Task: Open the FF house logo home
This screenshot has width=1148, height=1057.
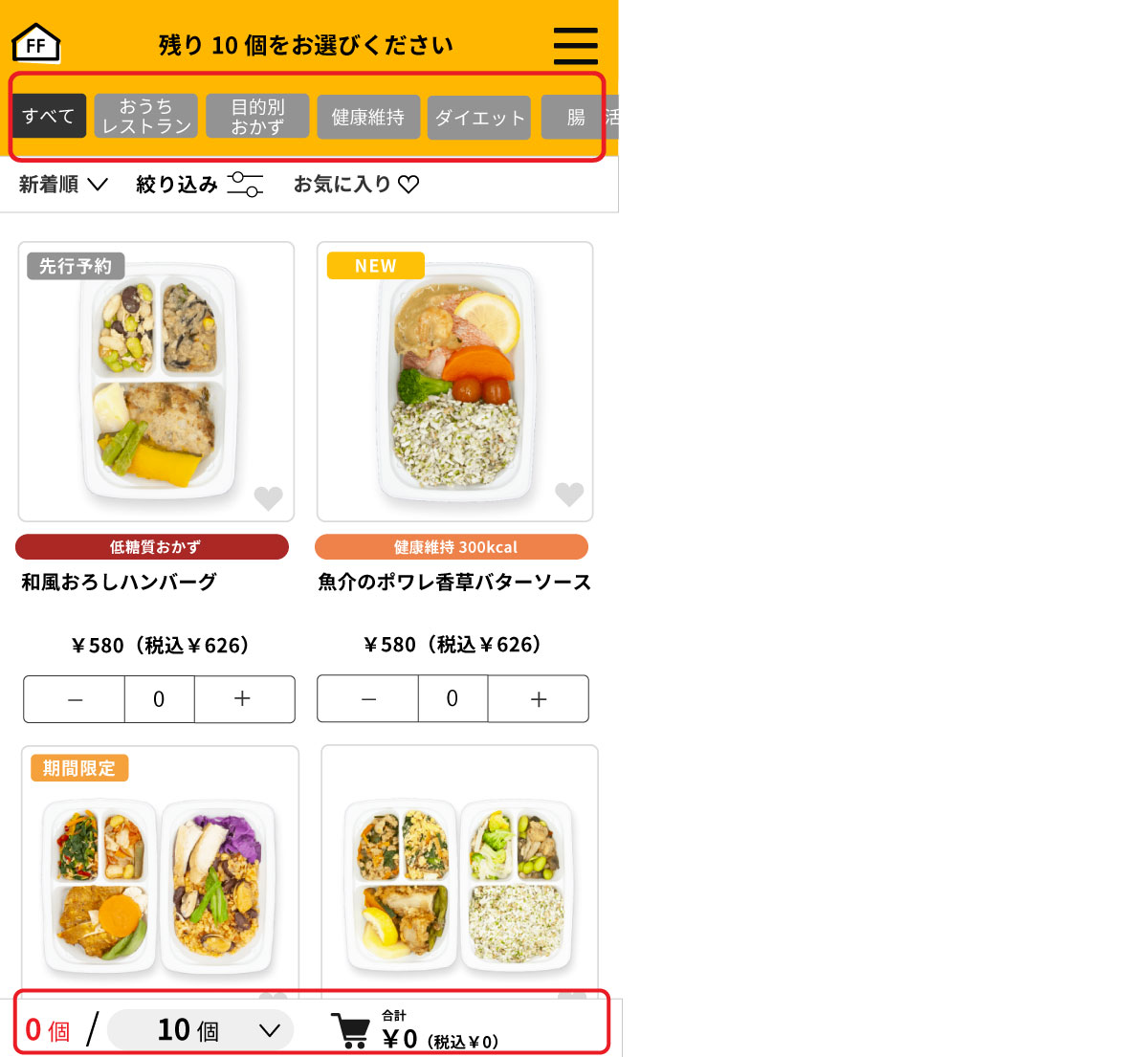Action: click(x=36, y=42)
